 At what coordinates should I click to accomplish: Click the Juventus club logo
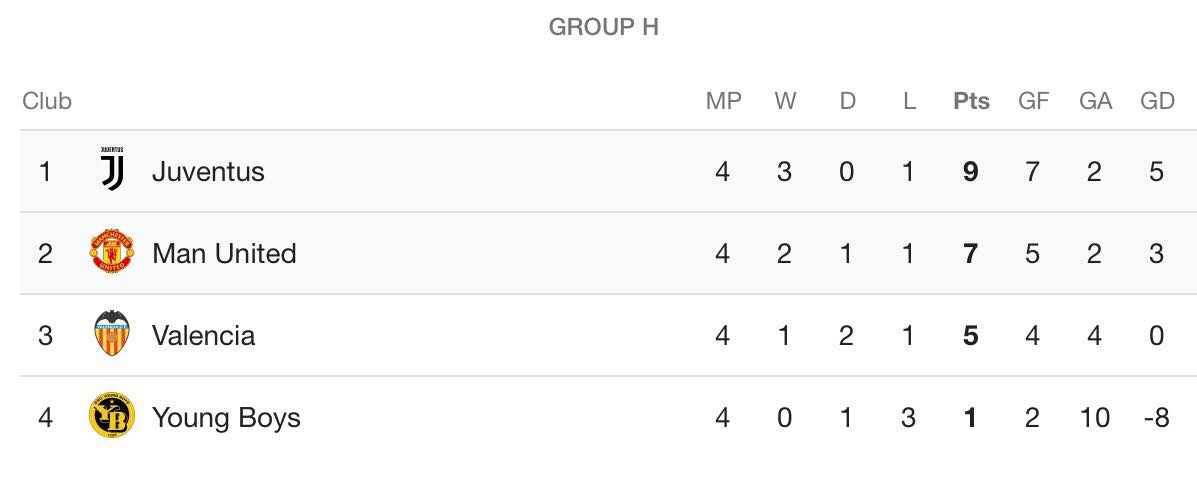pyautogui.click(x=112, y=169)
